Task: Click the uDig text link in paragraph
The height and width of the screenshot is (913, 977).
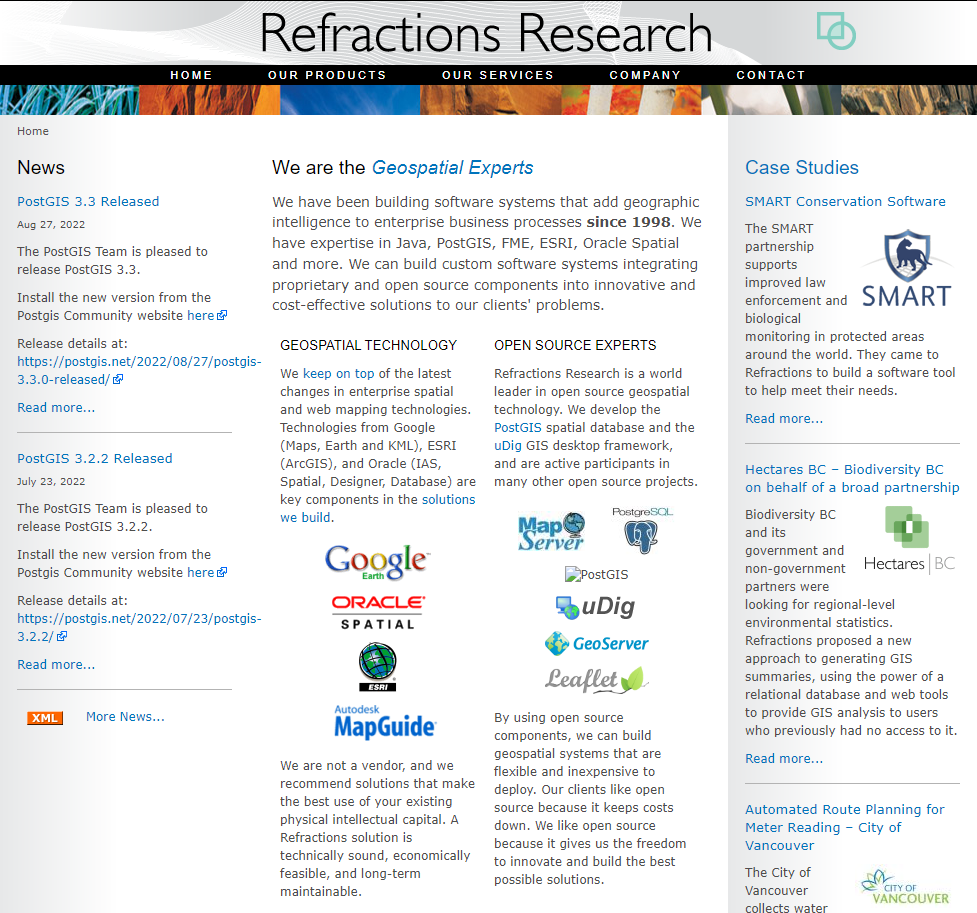Action: point(508,446)
